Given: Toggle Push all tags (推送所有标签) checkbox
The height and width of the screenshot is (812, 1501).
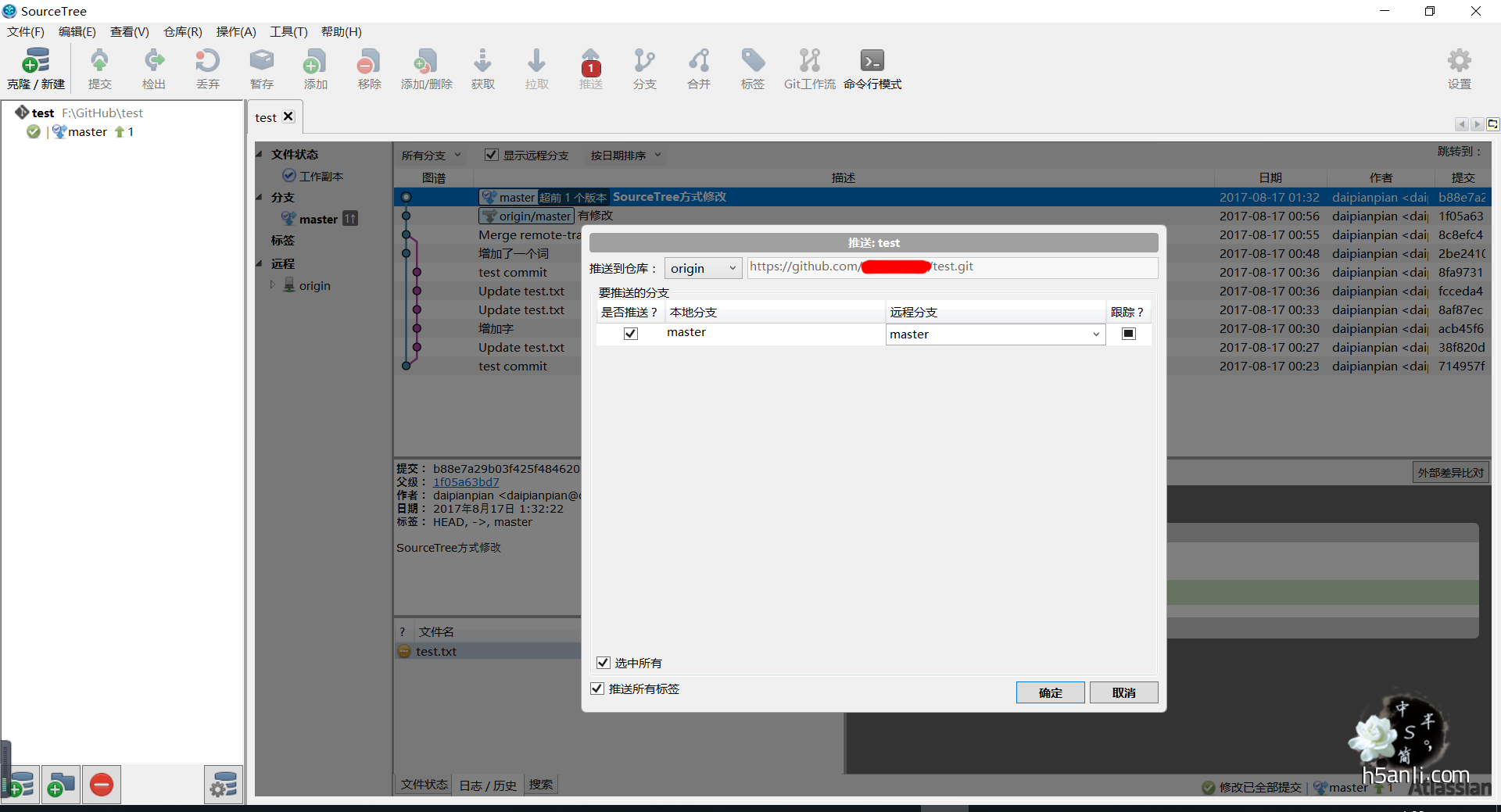Looking at the screenshot, I should (x=597, y=689).
